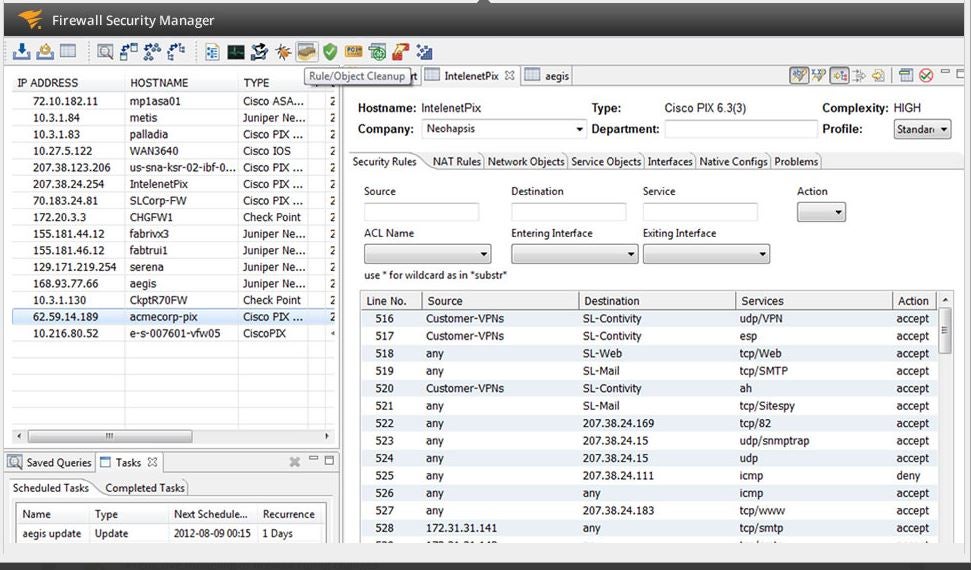The width and height of the screenshot is (971, 570).
Task: Click the orange bug toolbar icon
Action: (x=283, y=52)
